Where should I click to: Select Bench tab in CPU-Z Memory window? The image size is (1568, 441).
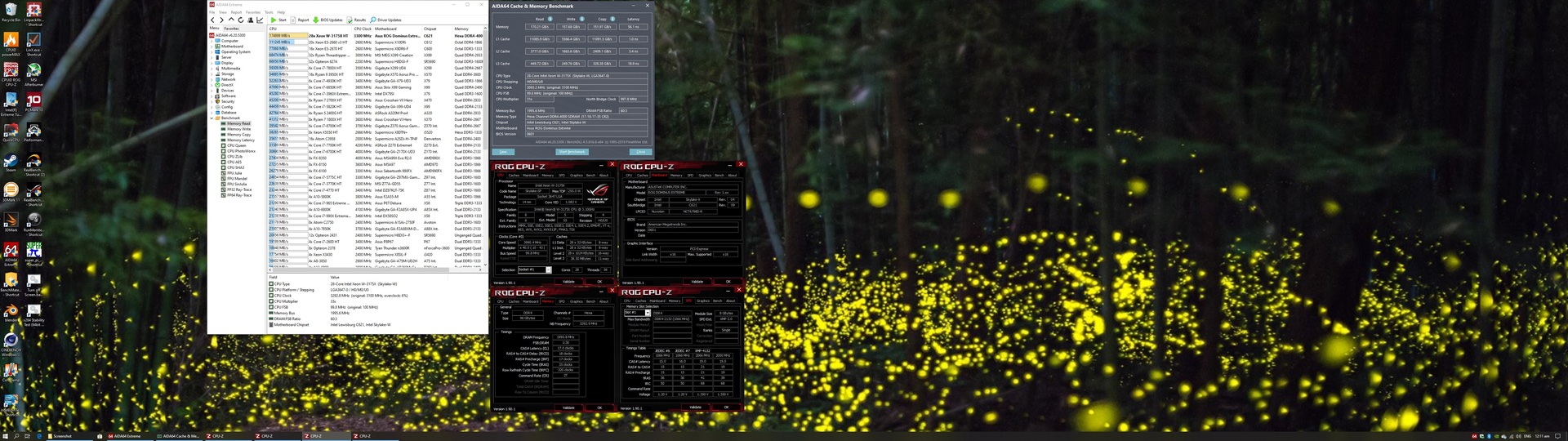pyautogui.click(x=590, y=301)
